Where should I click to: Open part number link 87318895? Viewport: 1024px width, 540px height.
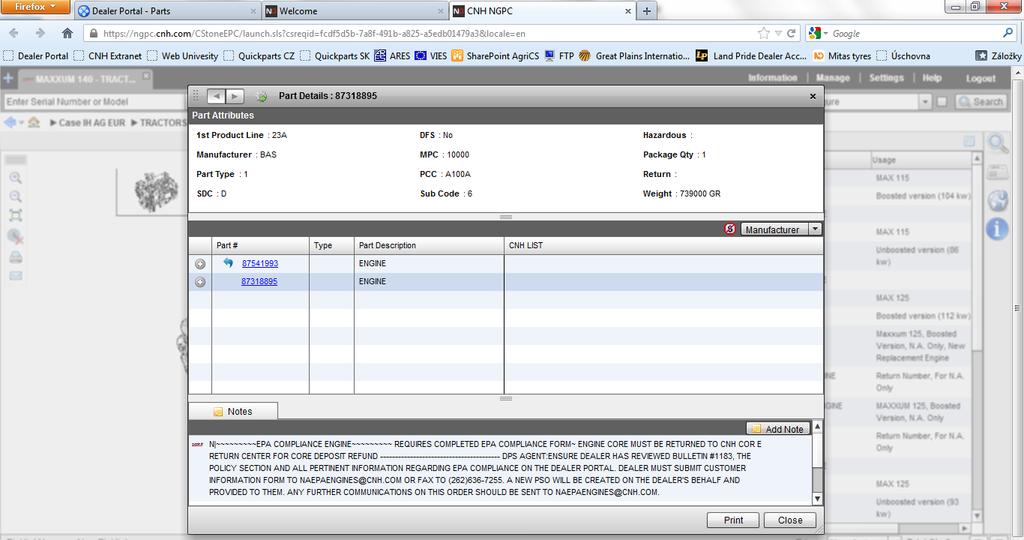pos(259,281)
